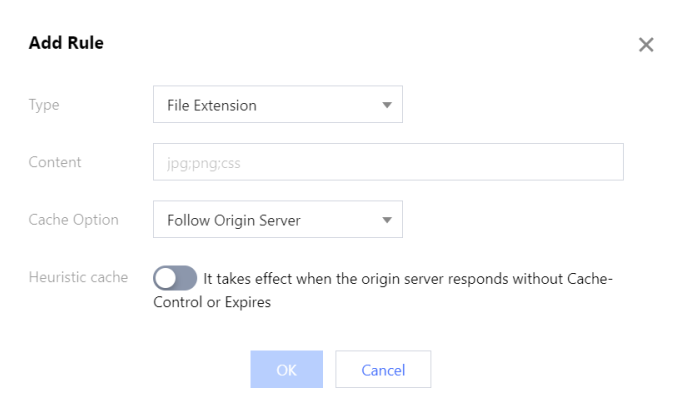Viewport: 682px width, 417px height.
Task: Expand the Cache Option dropdown
Action: tap(277, 219)
